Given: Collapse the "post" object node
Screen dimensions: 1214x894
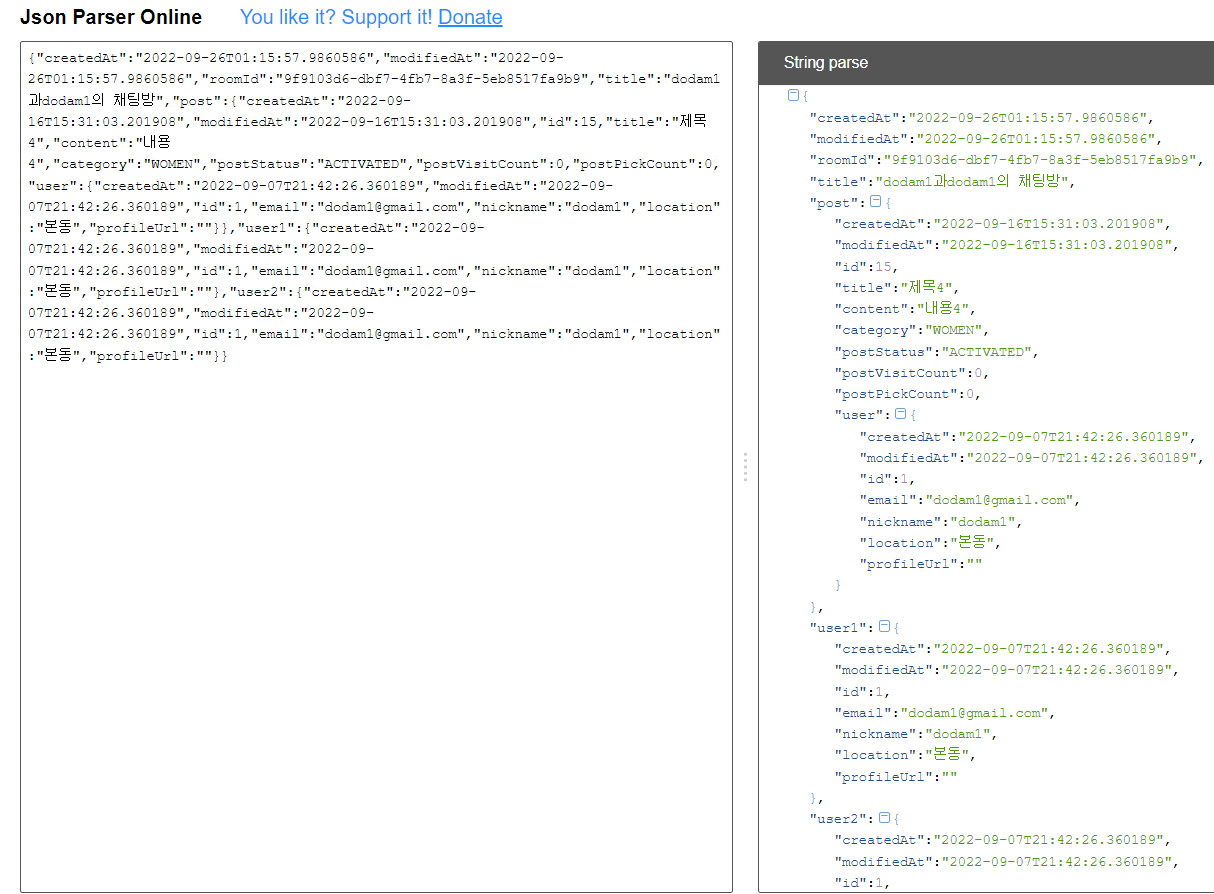Looking at the screenshot, I should click(x=876, y=202).
